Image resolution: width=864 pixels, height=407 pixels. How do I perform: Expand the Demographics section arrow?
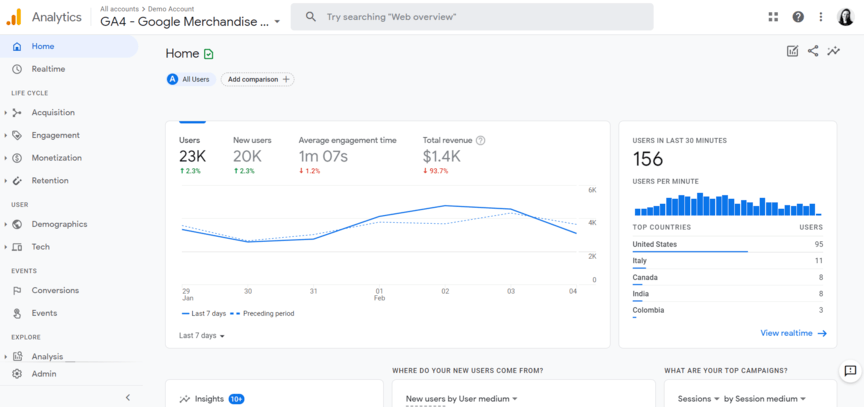(x=6, y=224)
